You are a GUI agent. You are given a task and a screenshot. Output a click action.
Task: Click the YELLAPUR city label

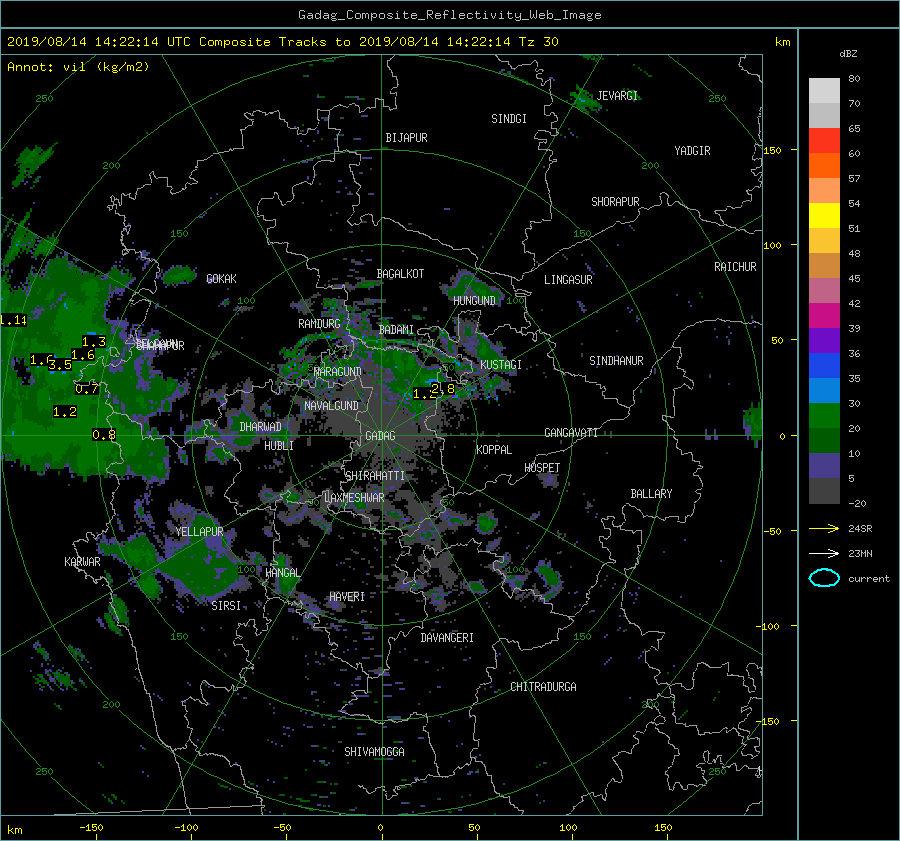pyautogui.click(x=199, y=532)
